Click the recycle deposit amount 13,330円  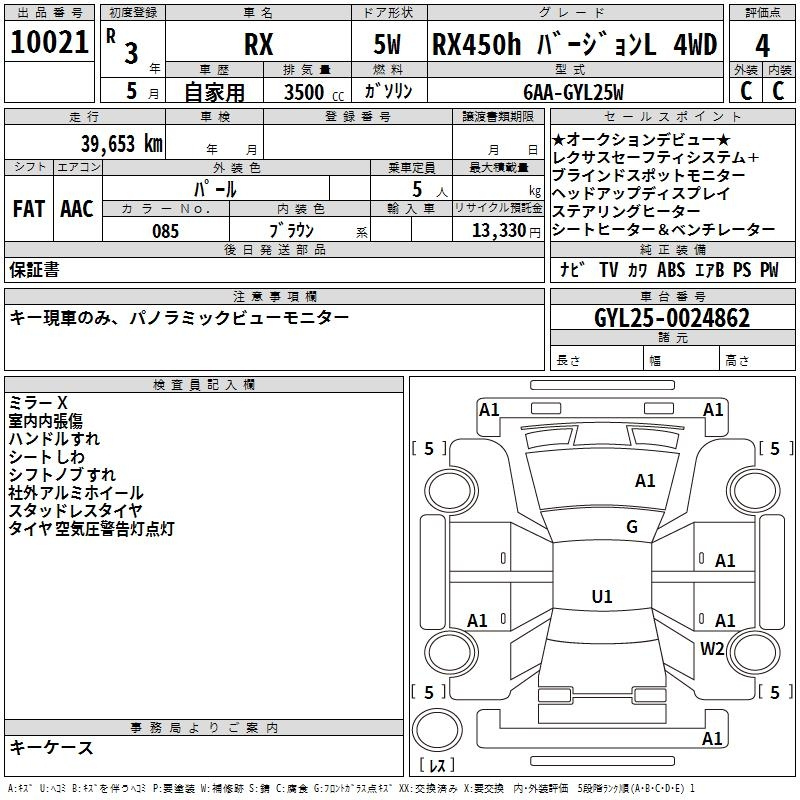498,231
